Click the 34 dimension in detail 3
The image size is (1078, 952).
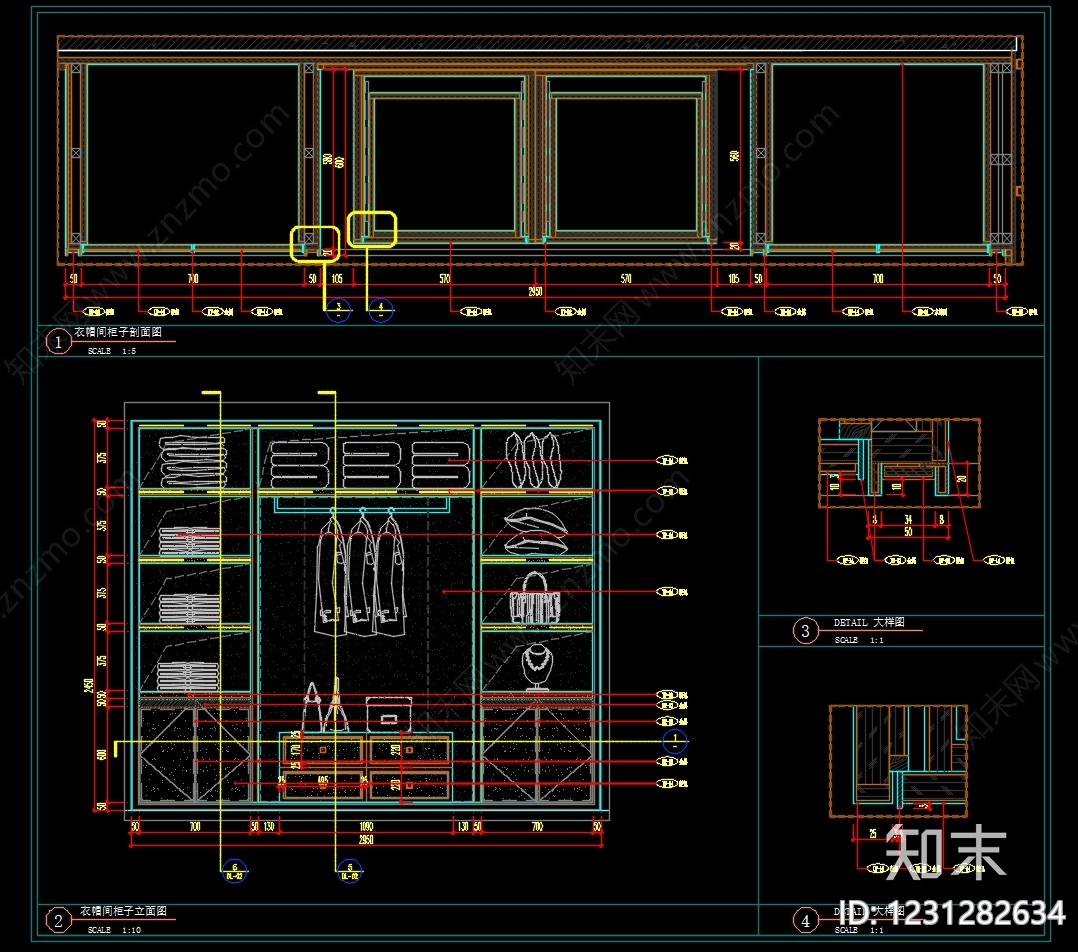(x=908, y=520)
